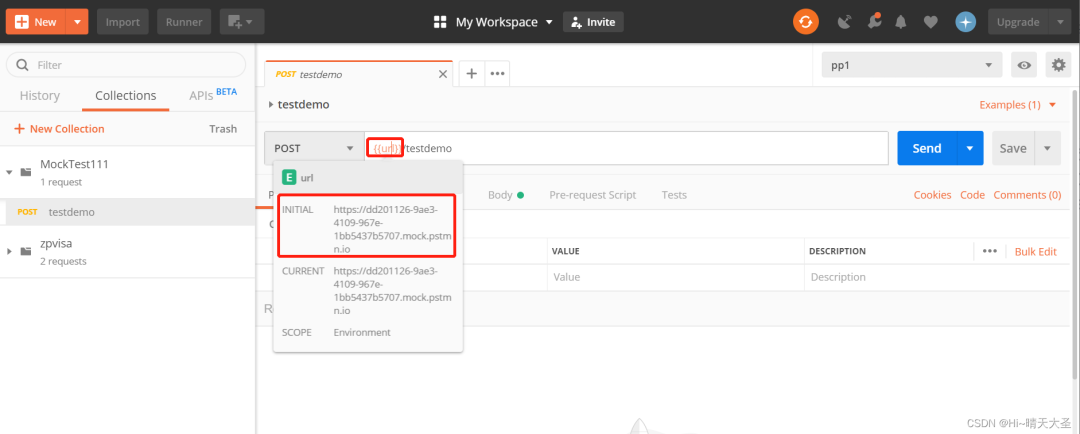1080x434 pixels.
Task: Open the new window options button
Action: [x=242, y=22]
